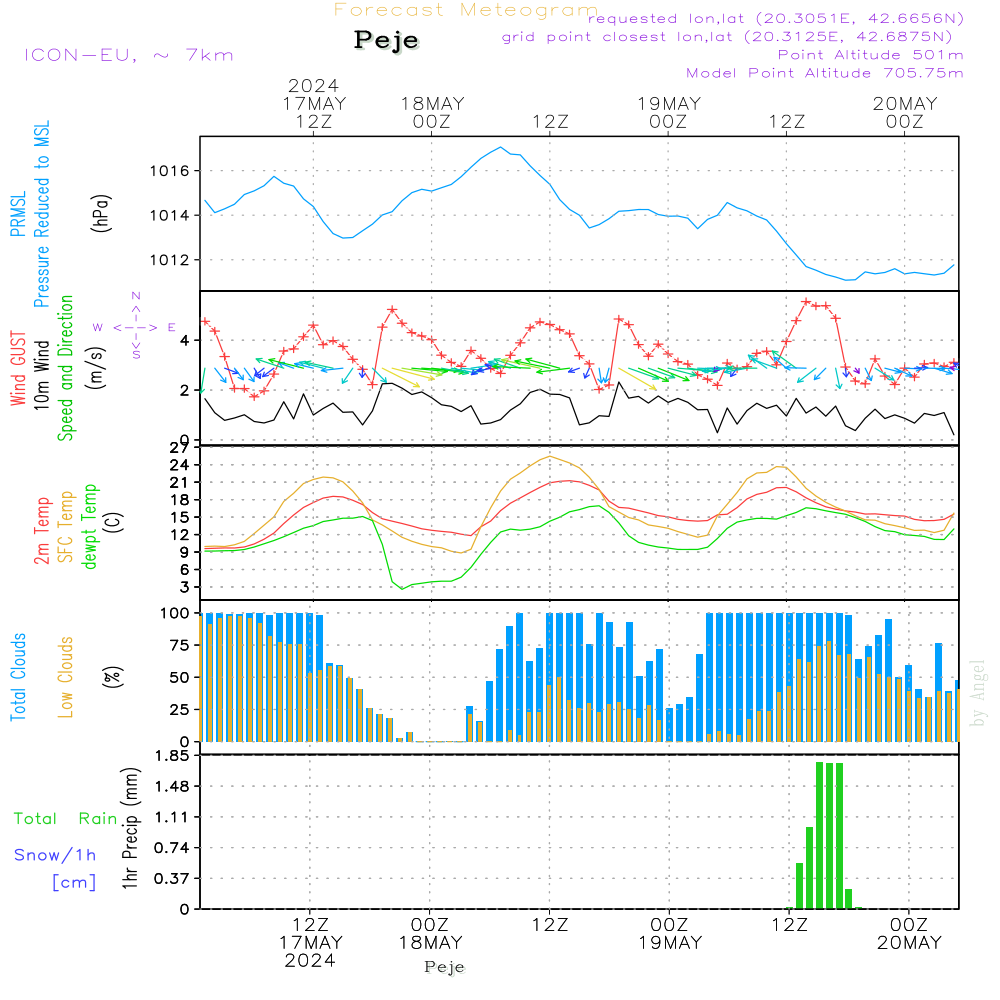Click 'Point Altitude 501m' text
1000x1000 pixels.
point(871,55)
